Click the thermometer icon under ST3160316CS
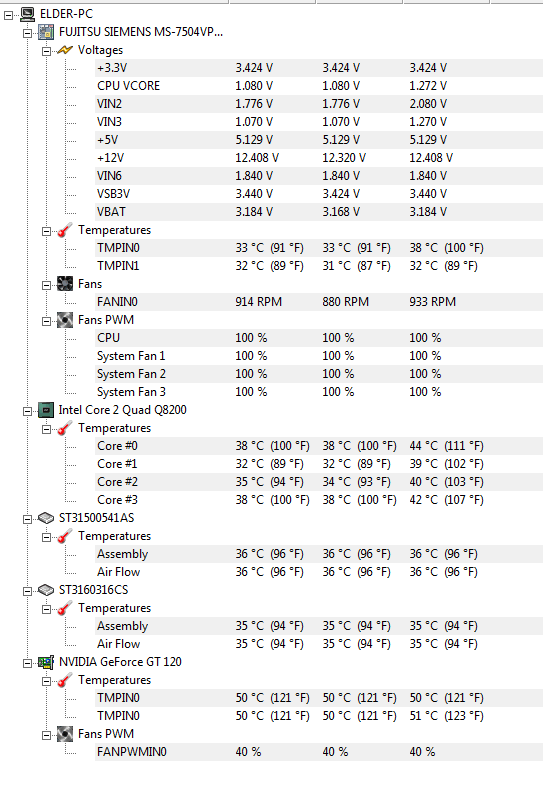Image resolution: width=543 pixels, height=788 pixels. [65, 608]
